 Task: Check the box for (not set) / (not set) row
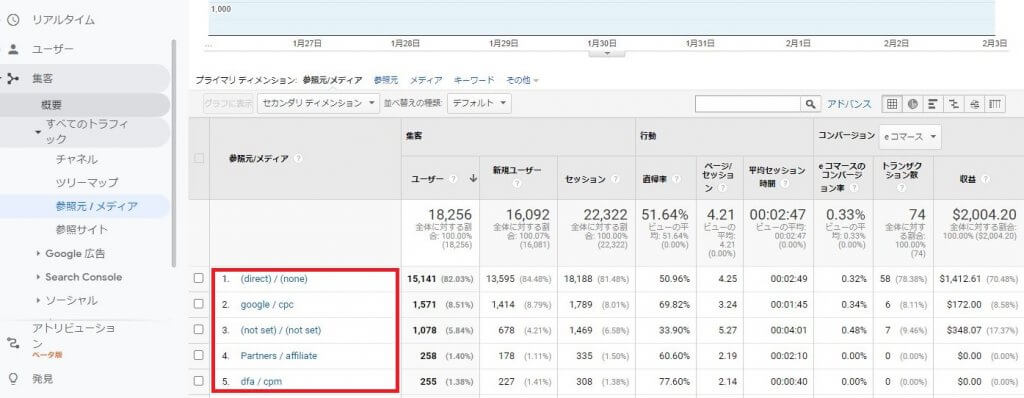[199, 330]
